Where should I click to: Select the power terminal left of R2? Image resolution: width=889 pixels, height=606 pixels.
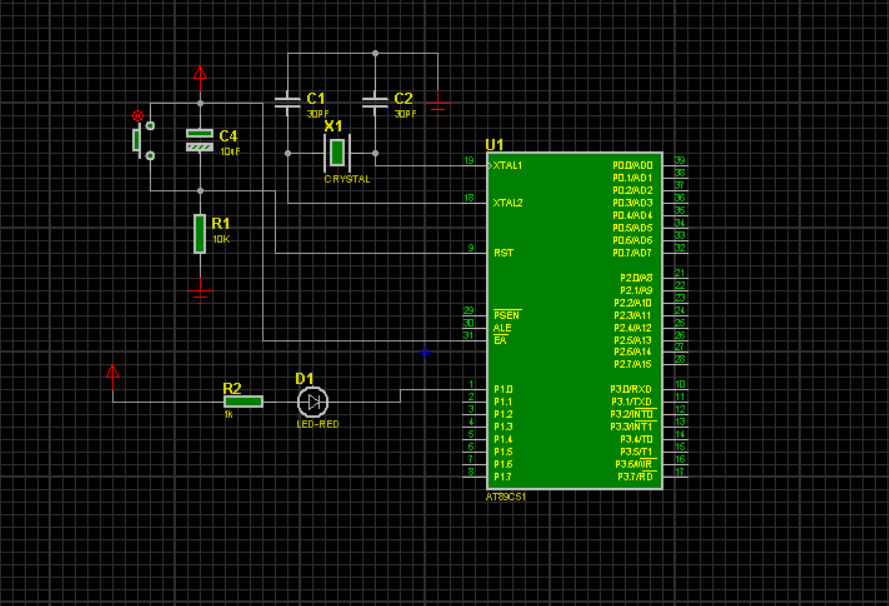[x=112, y=376]
